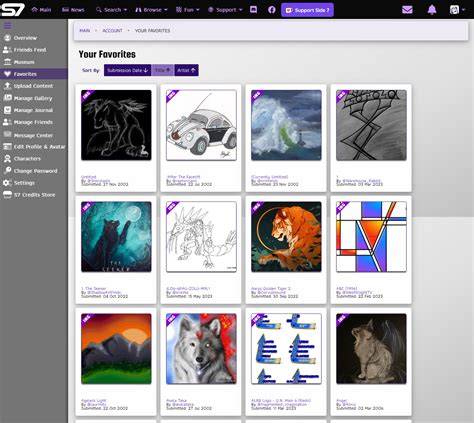The height and width of the screenshot is (423, 474).
Task: Open the Facebook icon link
Action: (272, 10)
